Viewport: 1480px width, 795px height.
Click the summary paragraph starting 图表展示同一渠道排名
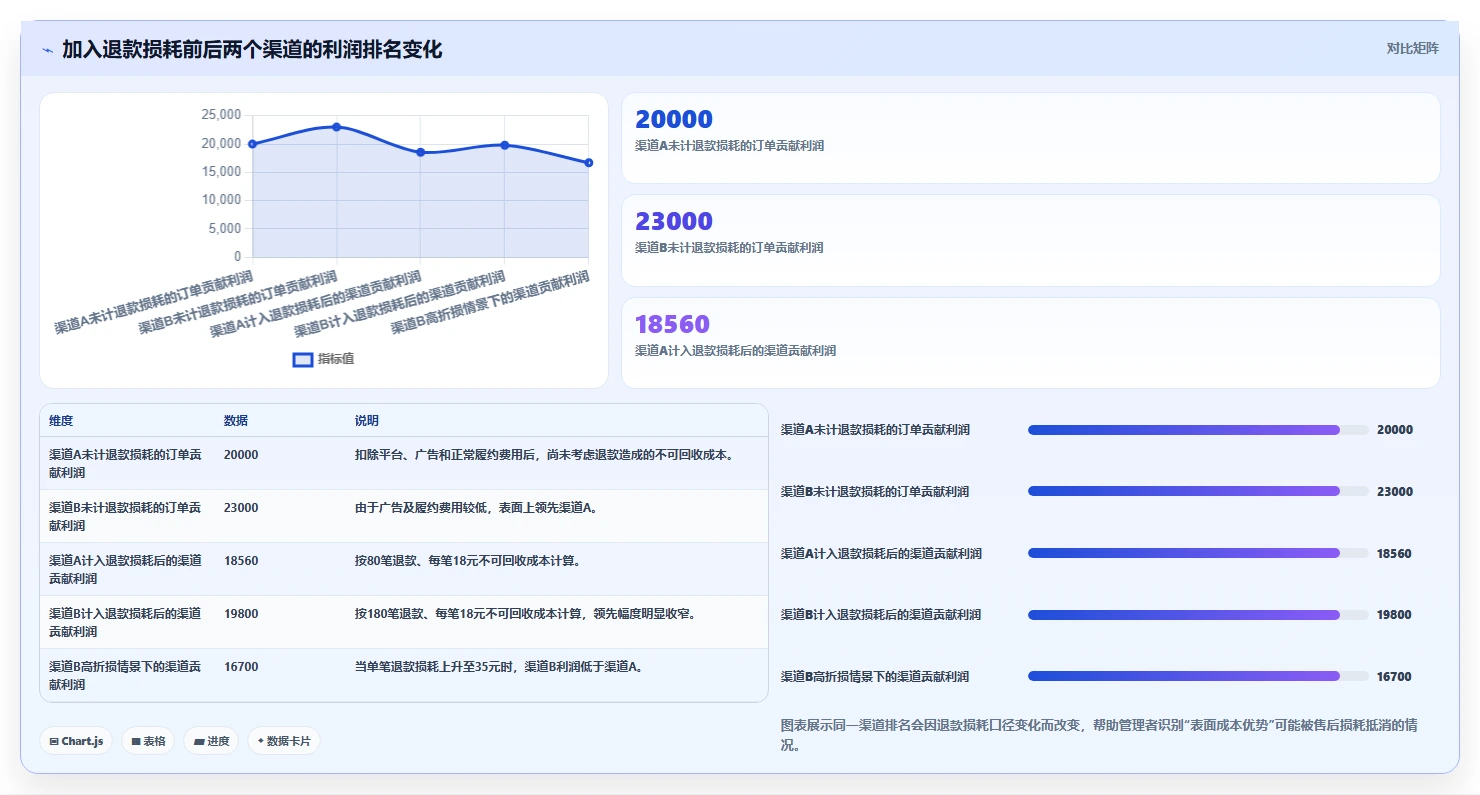click(1098, 735)
